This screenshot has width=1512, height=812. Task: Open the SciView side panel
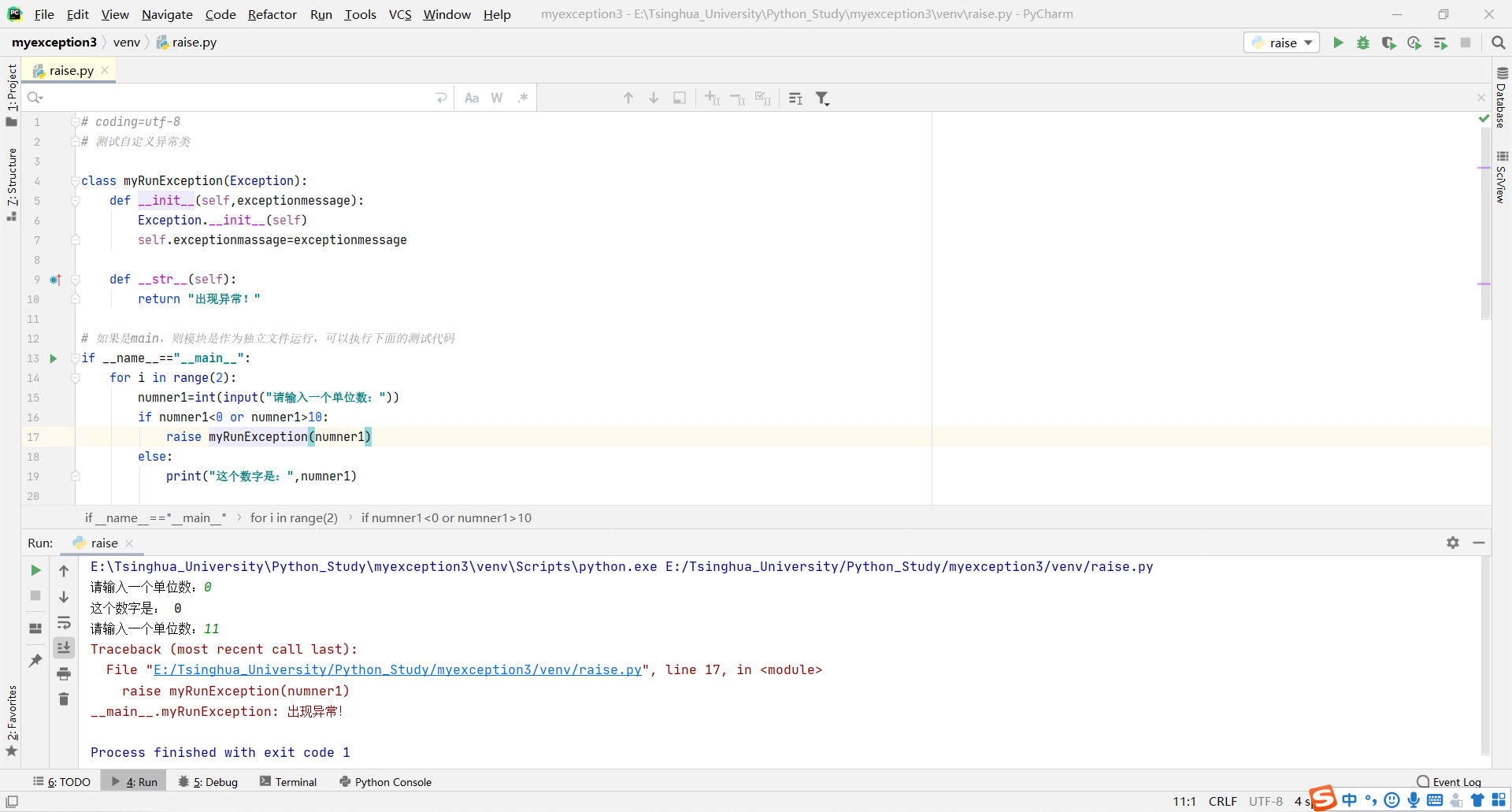point(1502,177)
